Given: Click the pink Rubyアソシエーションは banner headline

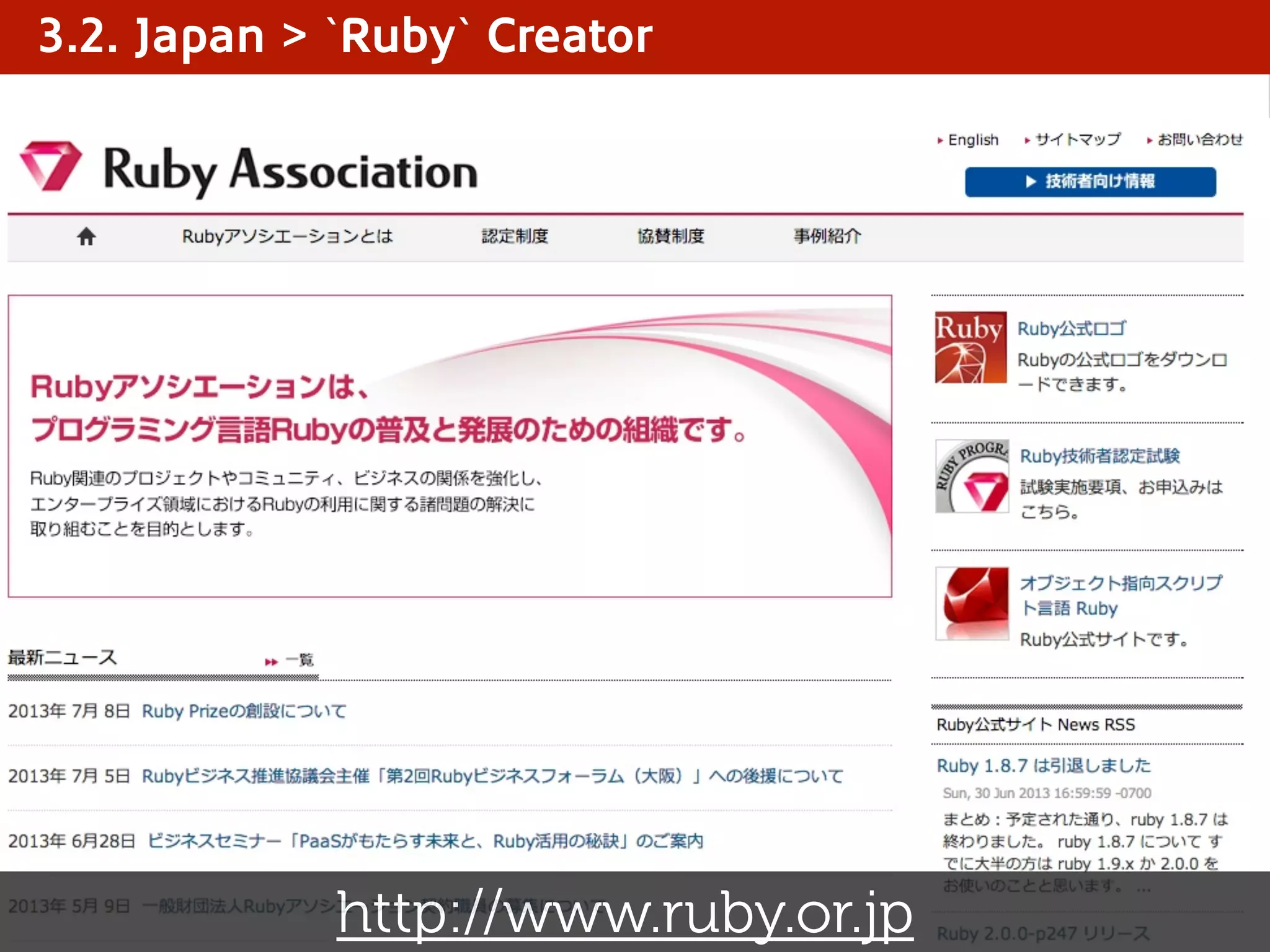Looking at the screenshot, I should (388, 408).
